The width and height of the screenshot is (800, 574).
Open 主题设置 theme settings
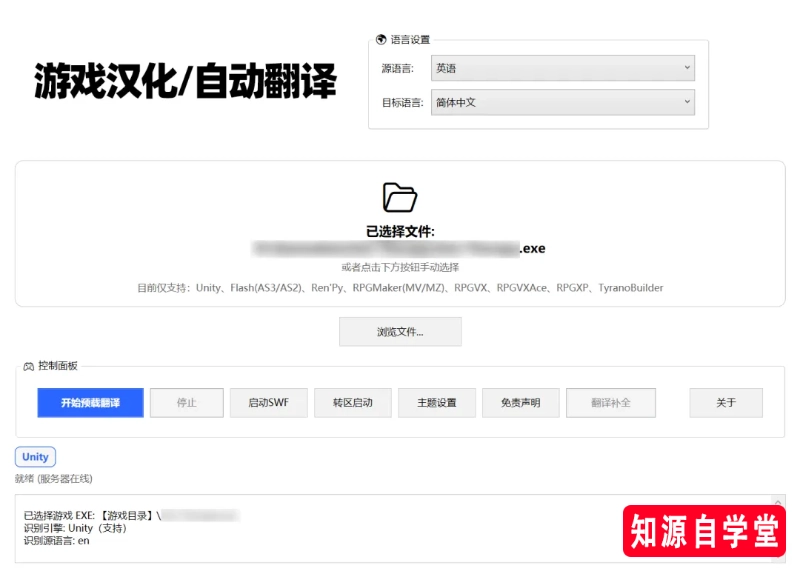(437, 403)
